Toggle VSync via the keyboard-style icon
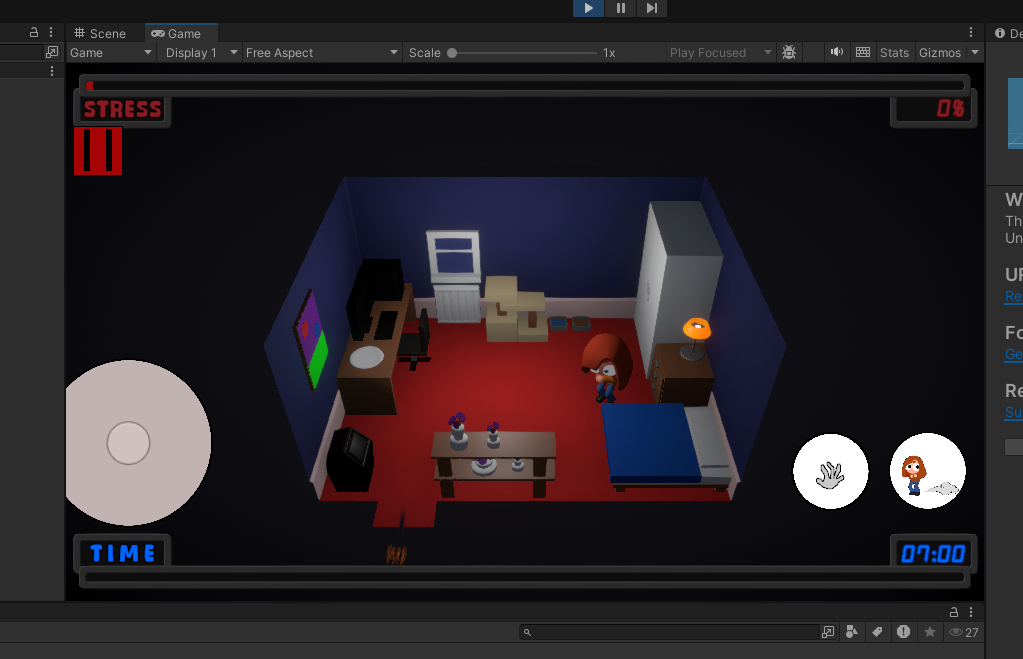Screen dimensions: 1023x659 (x=862, y=52)
